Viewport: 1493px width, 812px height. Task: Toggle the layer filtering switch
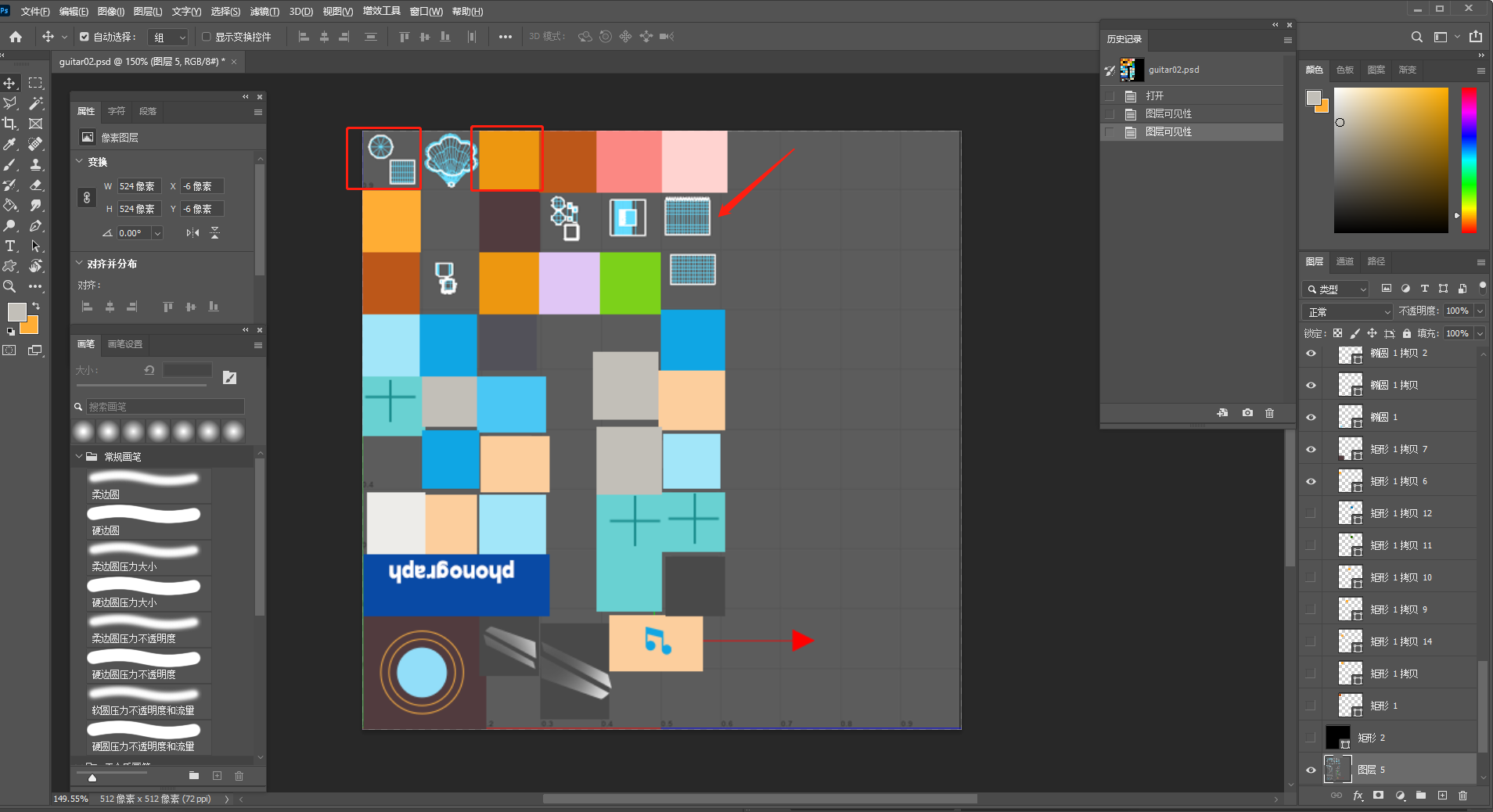(1483, 288)
